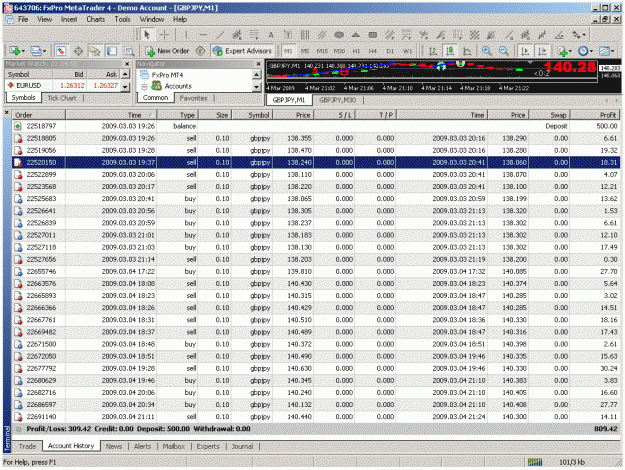Select M1 timeframe button
The height and width of the screenshot is (470, 625).
pyautogui.click(x=288, y=51)
